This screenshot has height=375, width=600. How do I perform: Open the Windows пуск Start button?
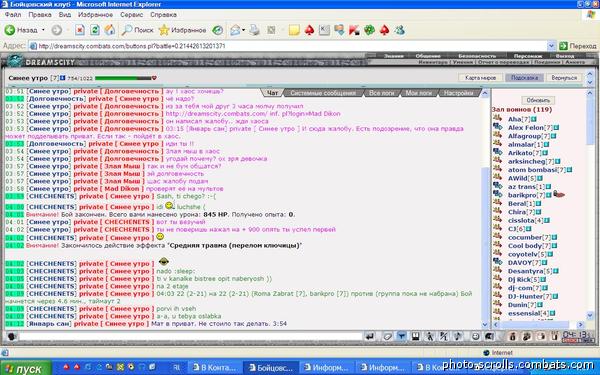[25, 368]
